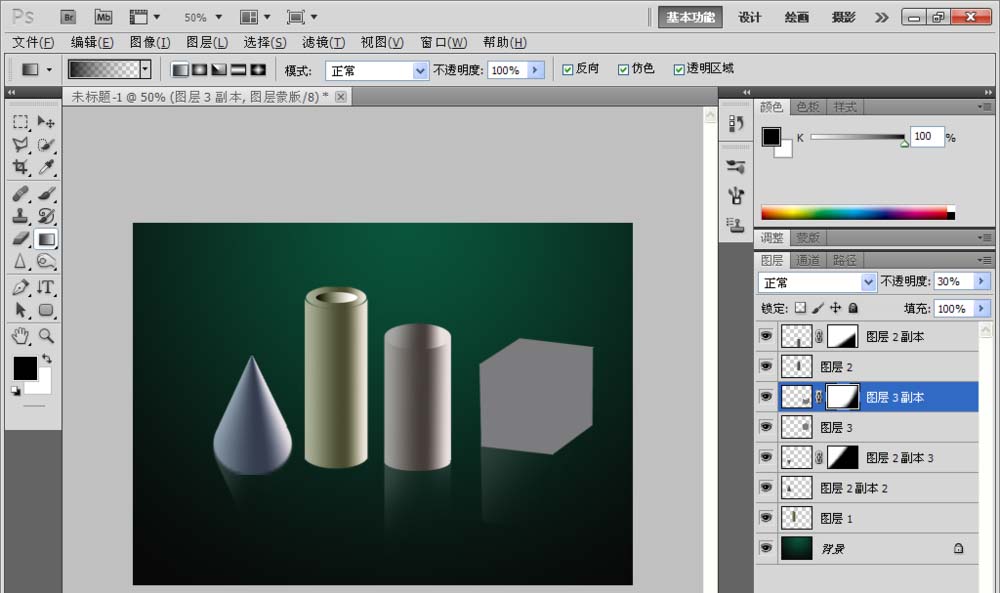Select the Gradient tool in toolbox

[x=46, y=238]
